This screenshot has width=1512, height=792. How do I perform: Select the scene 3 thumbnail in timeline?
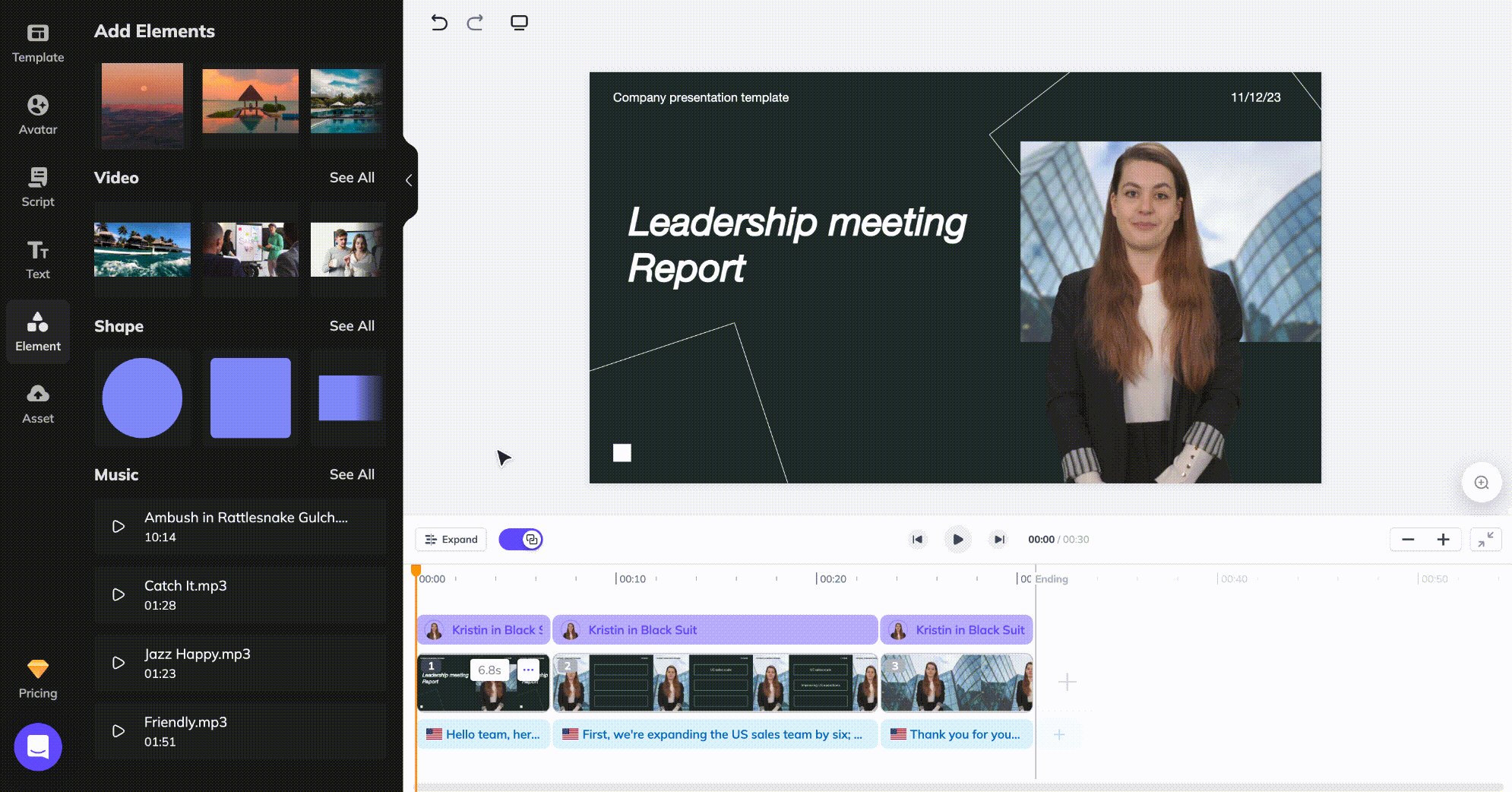point(956,683)
